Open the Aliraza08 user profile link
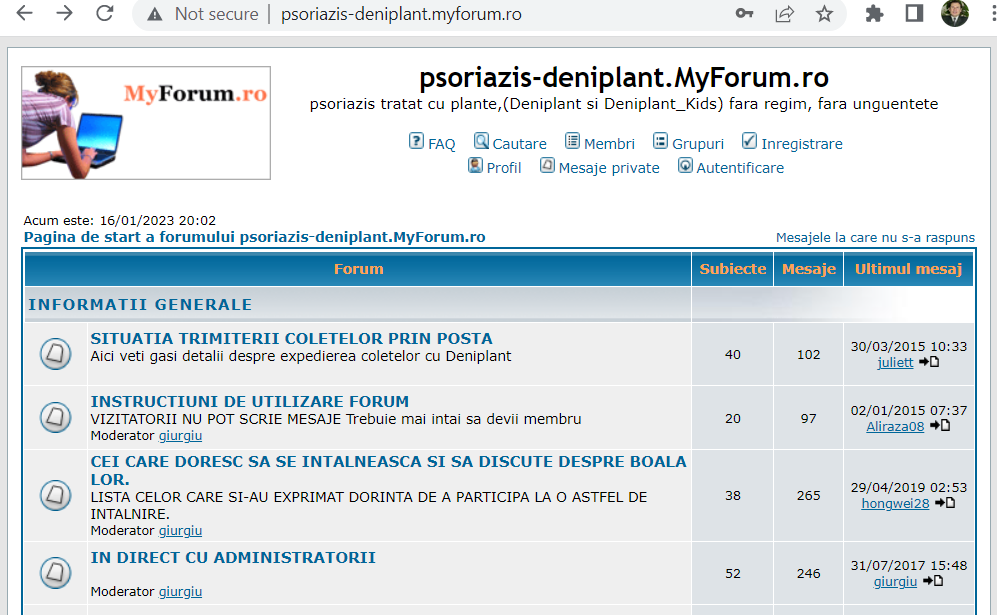Screen dimensions: 997x615 pos(895,426)
